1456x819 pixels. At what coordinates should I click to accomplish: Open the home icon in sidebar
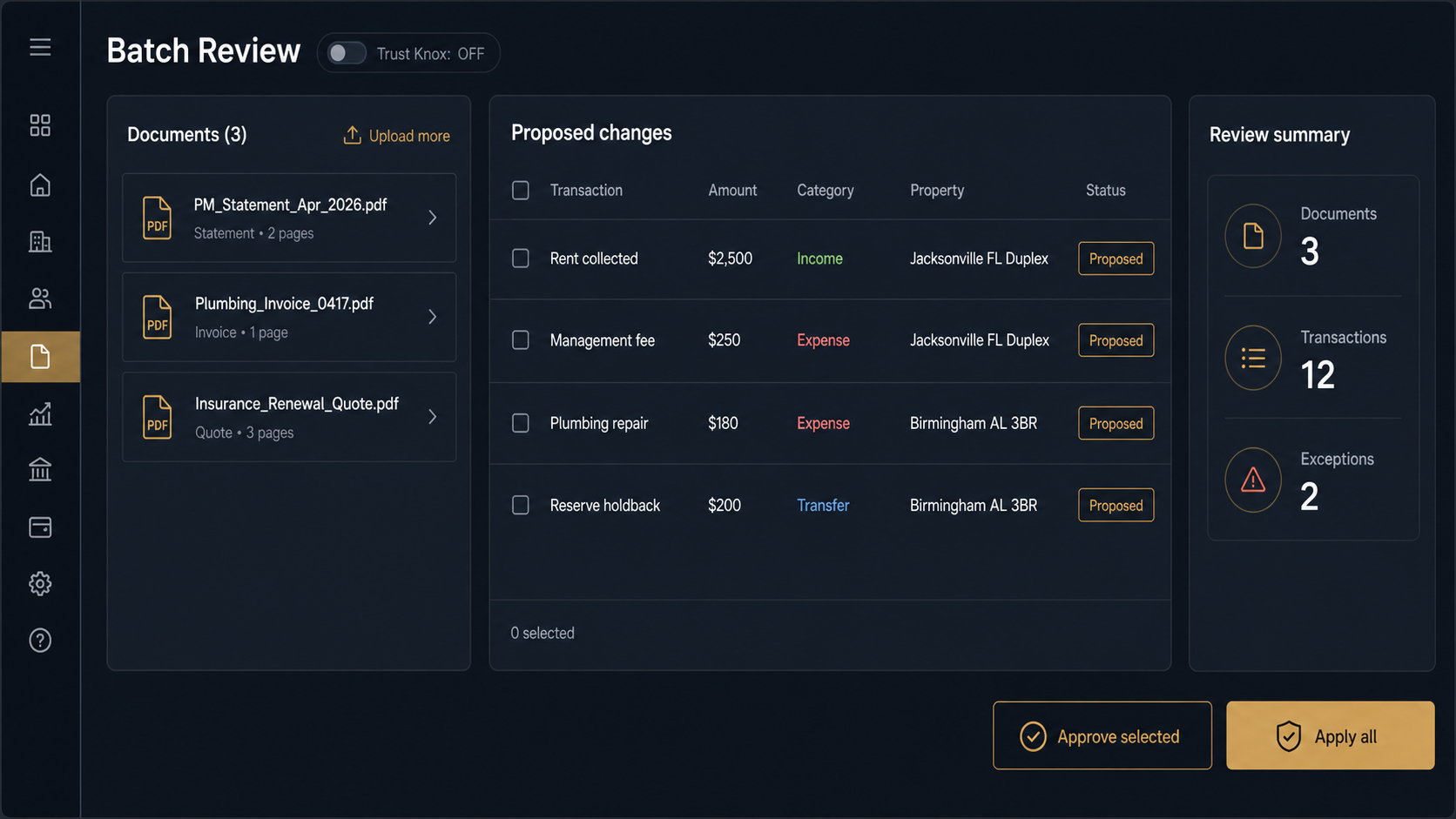(x=40, y=185)
